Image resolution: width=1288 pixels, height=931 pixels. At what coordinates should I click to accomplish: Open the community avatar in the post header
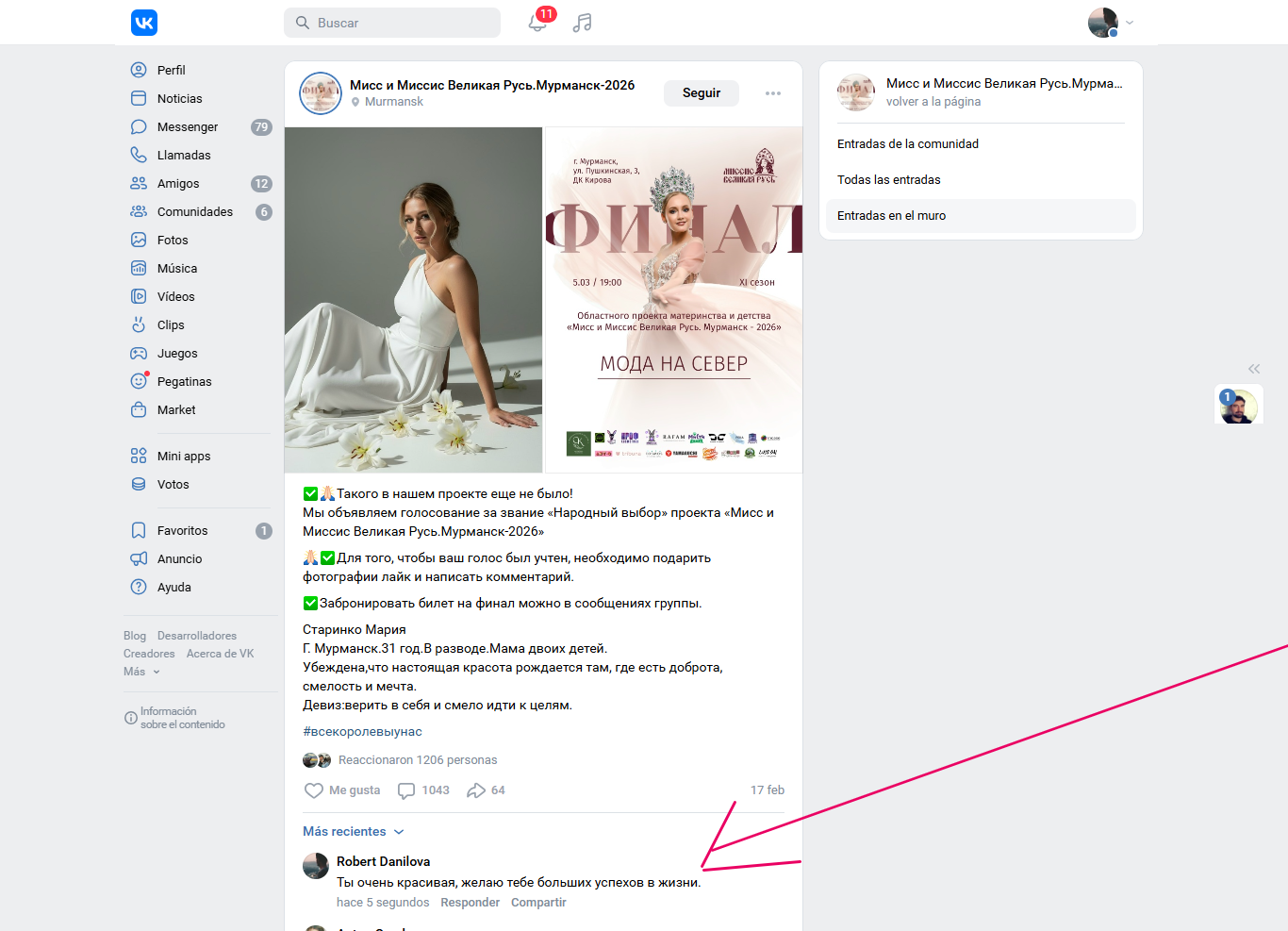pos(321,93)
